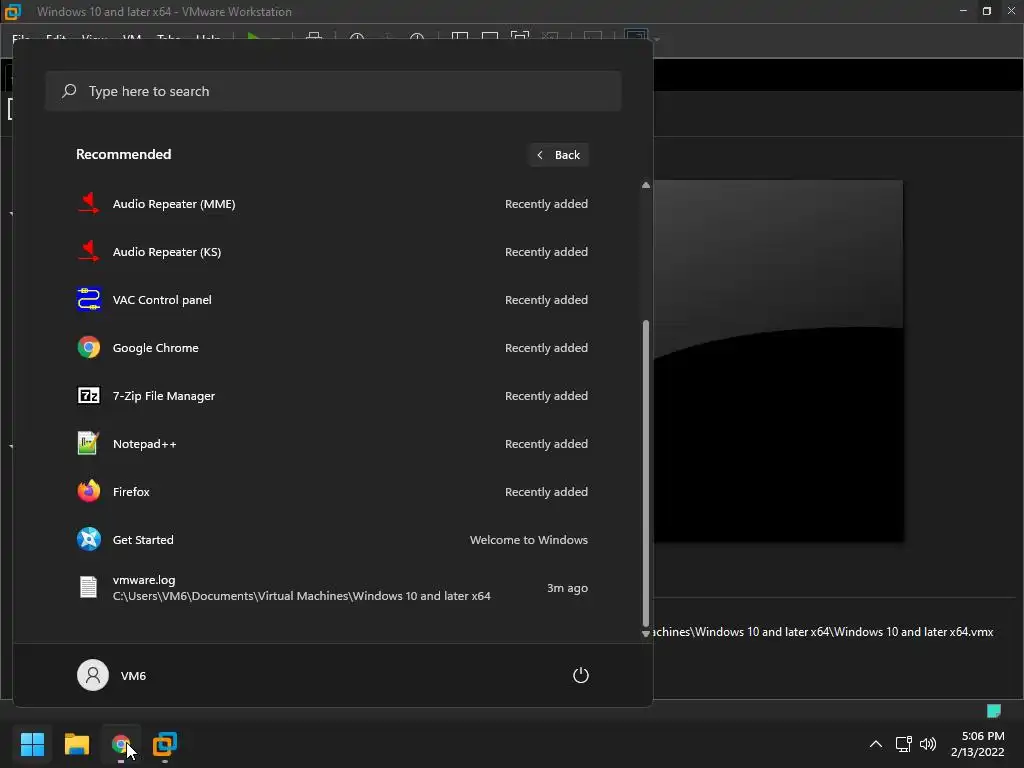Screen dimensions: 1024x768
Task: Click the Start menu power icon
Action: click(x=581, y=675)
